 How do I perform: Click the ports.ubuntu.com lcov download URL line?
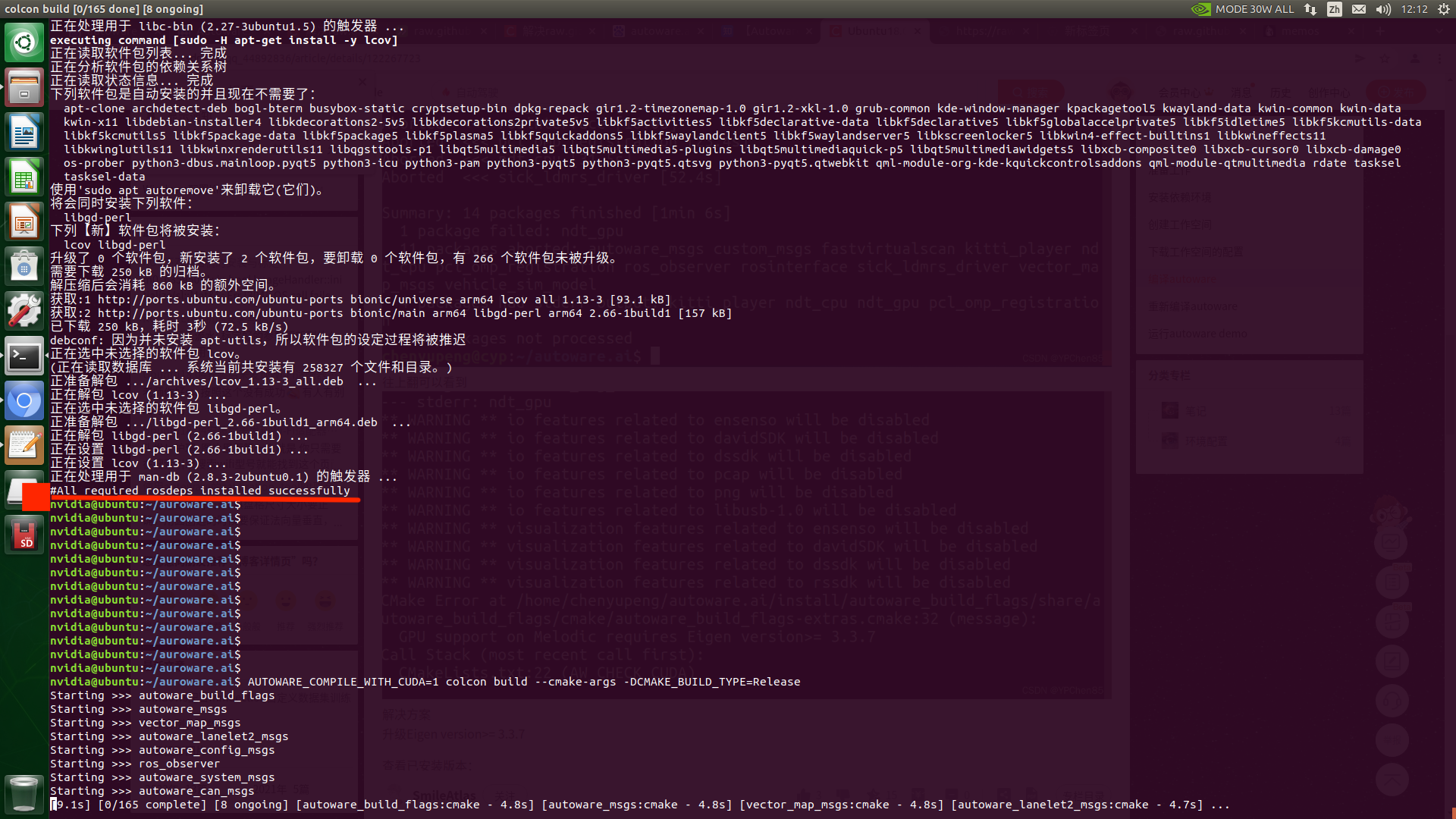pyautogui.click(x=360, y=300)
